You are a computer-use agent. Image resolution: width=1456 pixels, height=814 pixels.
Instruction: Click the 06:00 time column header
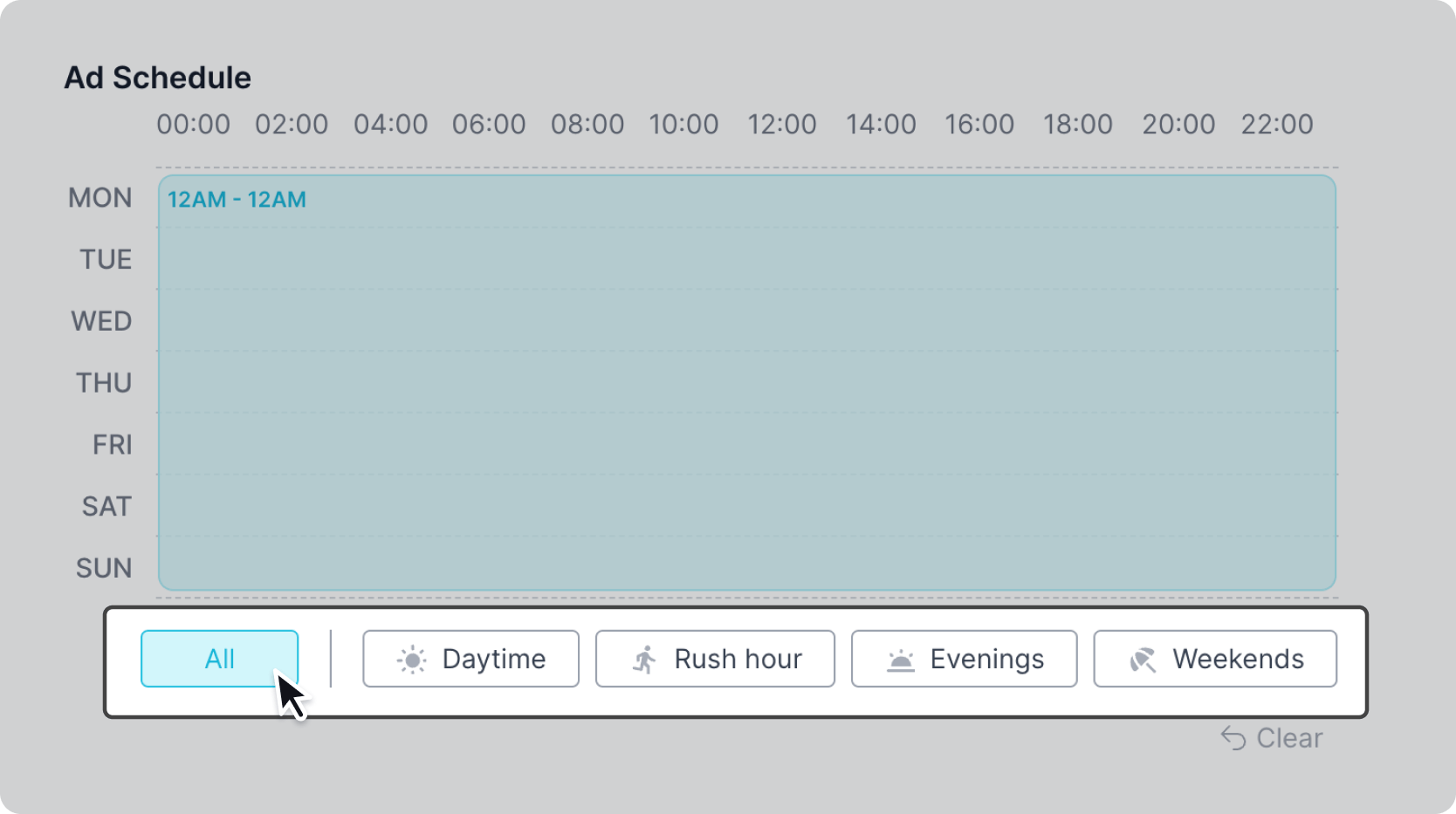tap(489, 124)
